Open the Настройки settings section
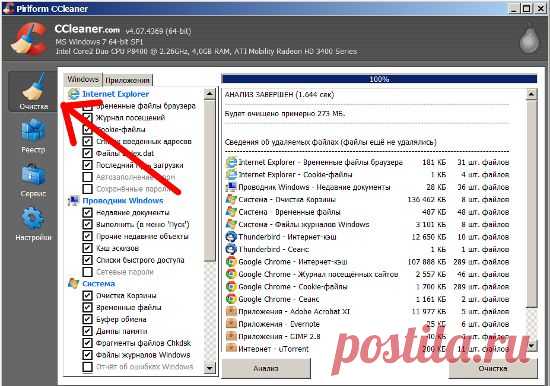 point(33,224)
